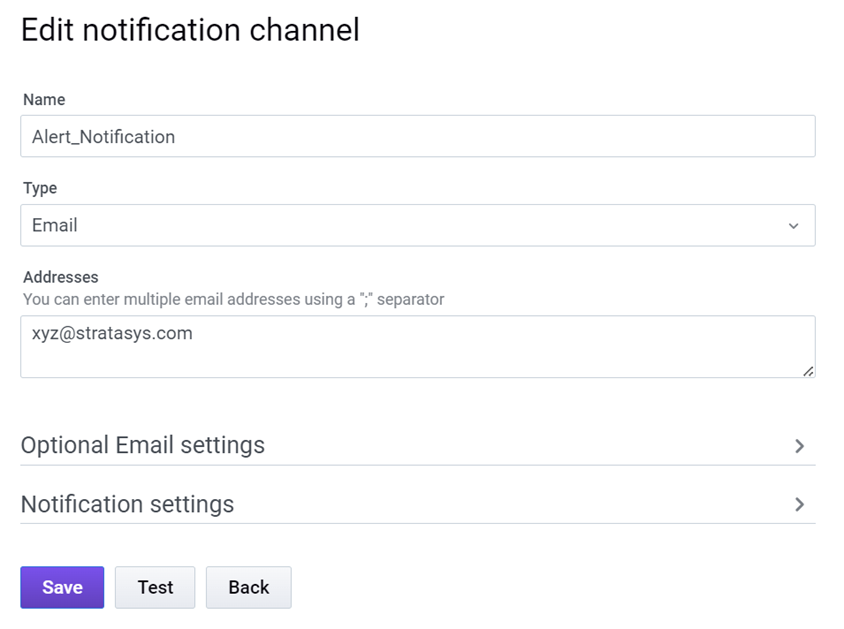The height and width of the screenshot is (629, 844).
Task: Click the Notification settings chevron icon
Action: pyautogui.click(x=799, y=505)
